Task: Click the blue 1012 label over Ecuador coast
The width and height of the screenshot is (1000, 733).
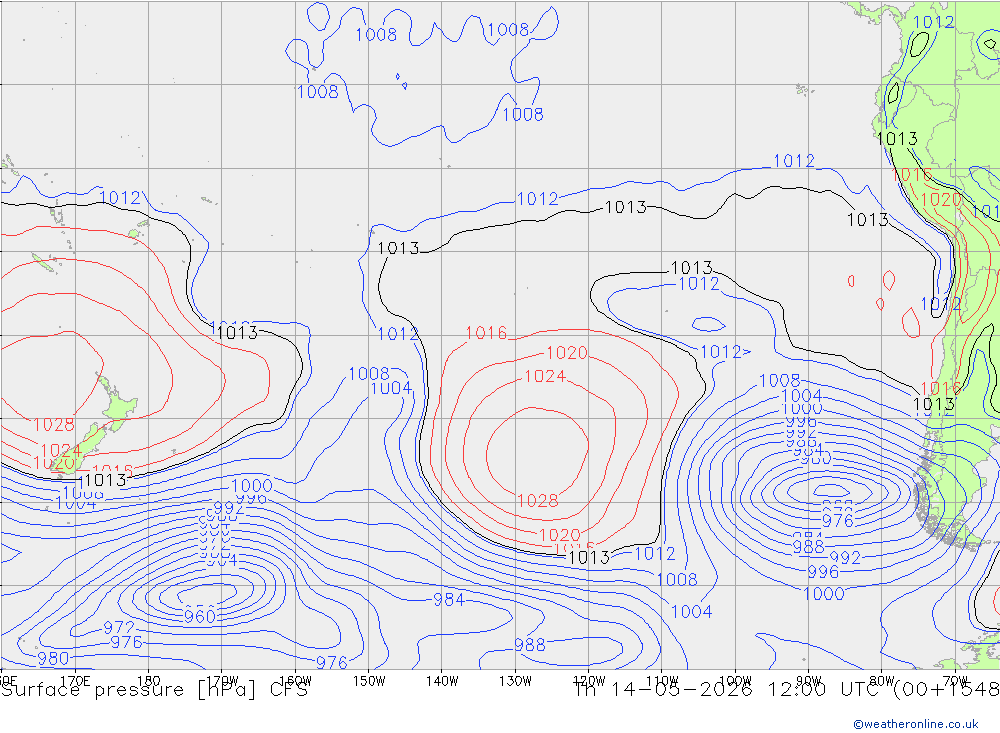Action: (x=934, y=22)
